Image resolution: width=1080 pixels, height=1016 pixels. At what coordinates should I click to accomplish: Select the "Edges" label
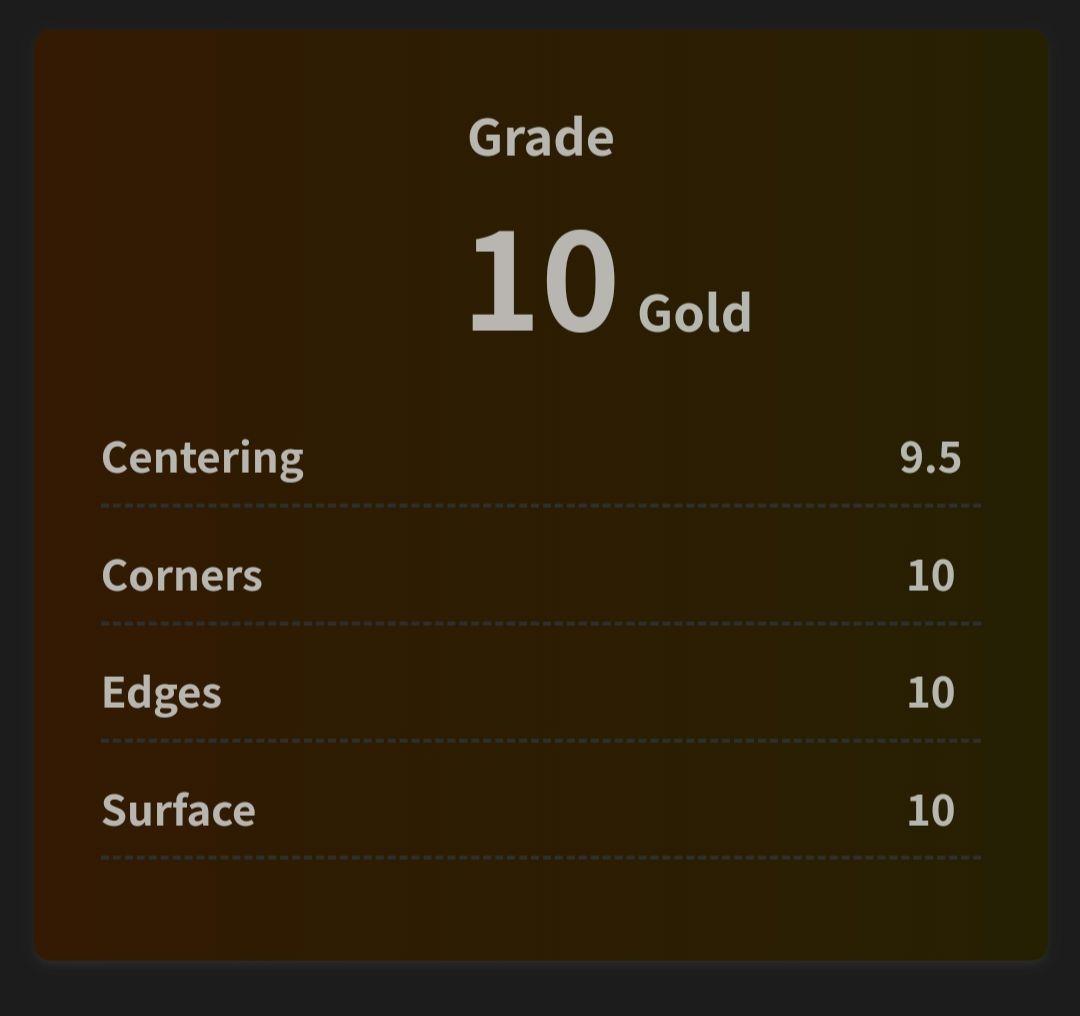coord(161,692)
